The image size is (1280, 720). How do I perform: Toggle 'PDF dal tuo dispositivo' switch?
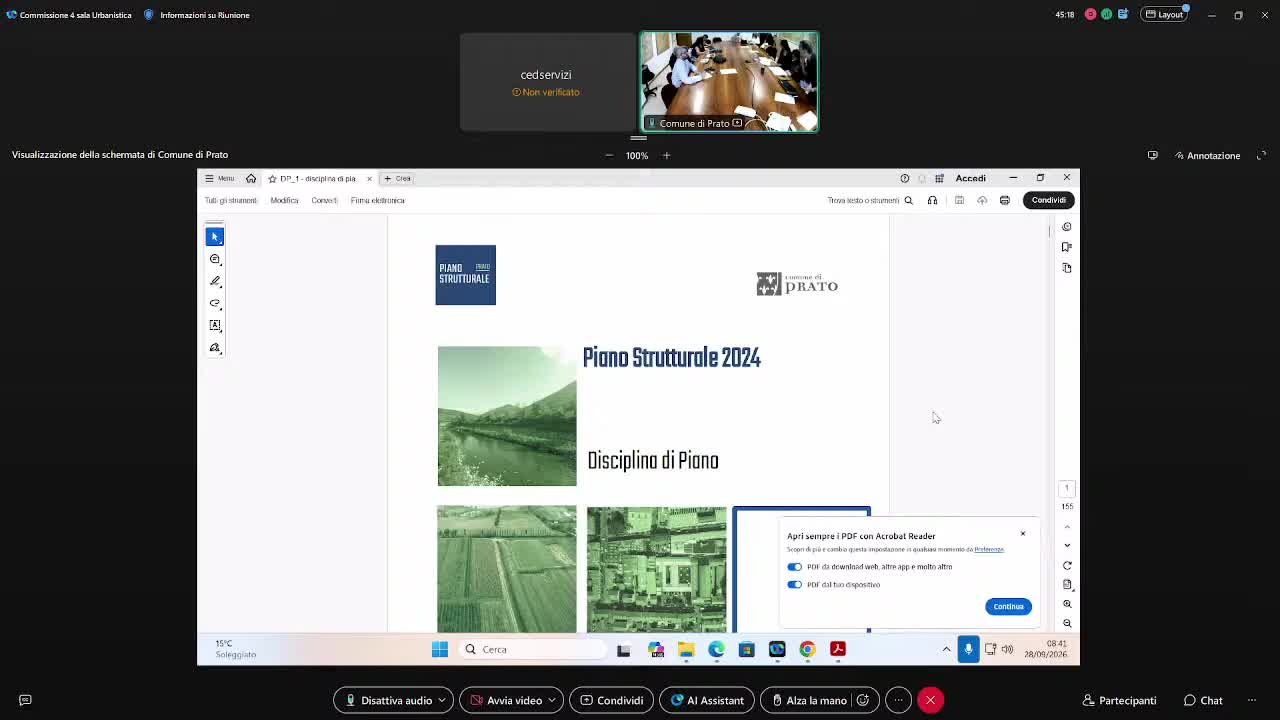(794, 585)
